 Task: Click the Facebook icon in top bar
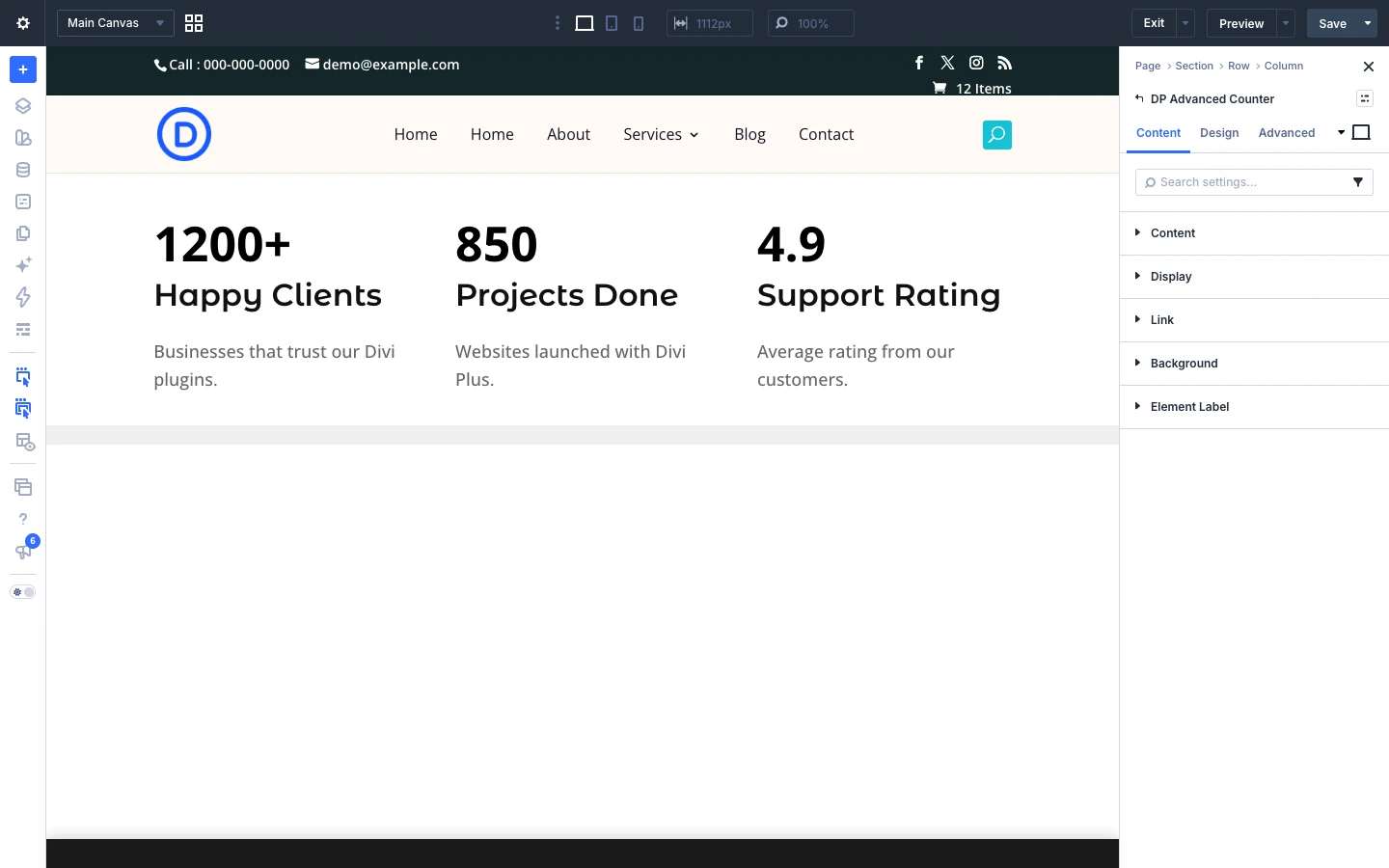(x=919, y=63)
